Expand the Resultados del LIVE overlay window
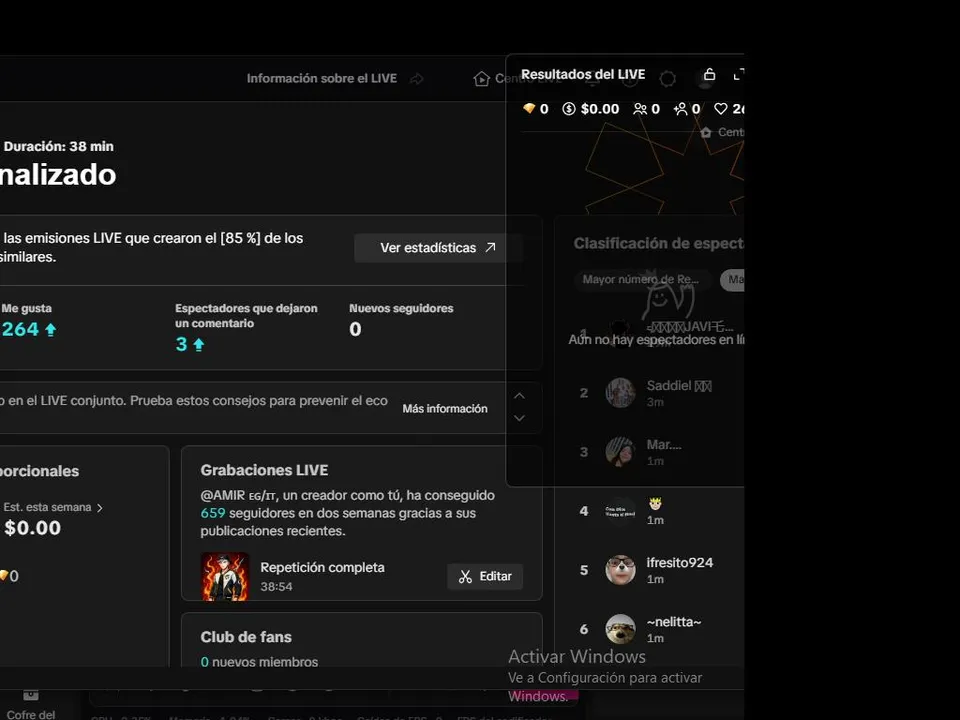 738,75
